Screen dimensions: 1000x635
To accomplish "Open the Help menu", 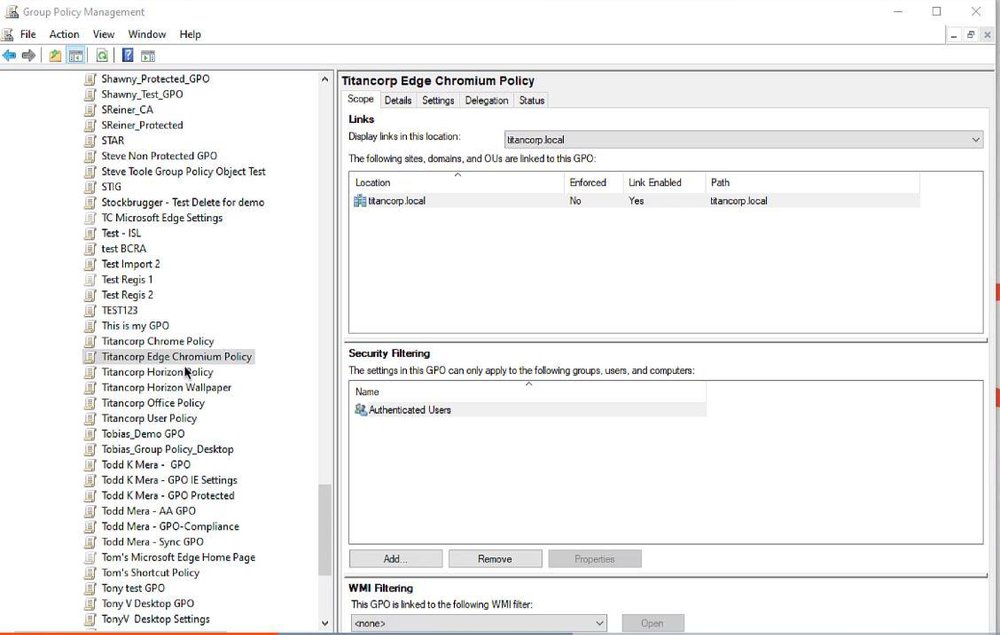I will tap(190, 34).
